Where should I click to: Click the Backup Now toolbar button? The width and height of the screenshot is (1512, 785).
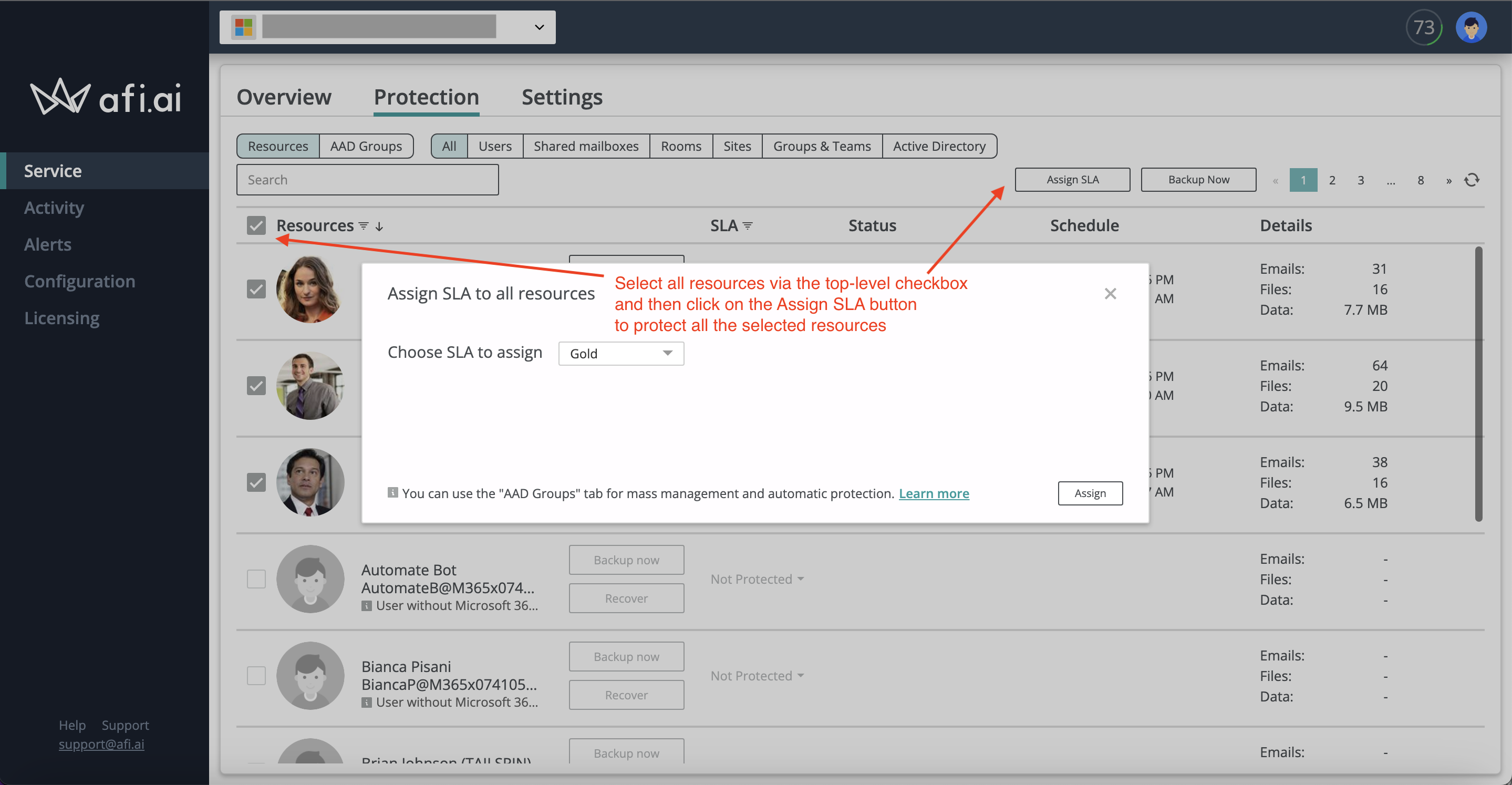(x=1198, y=180)
